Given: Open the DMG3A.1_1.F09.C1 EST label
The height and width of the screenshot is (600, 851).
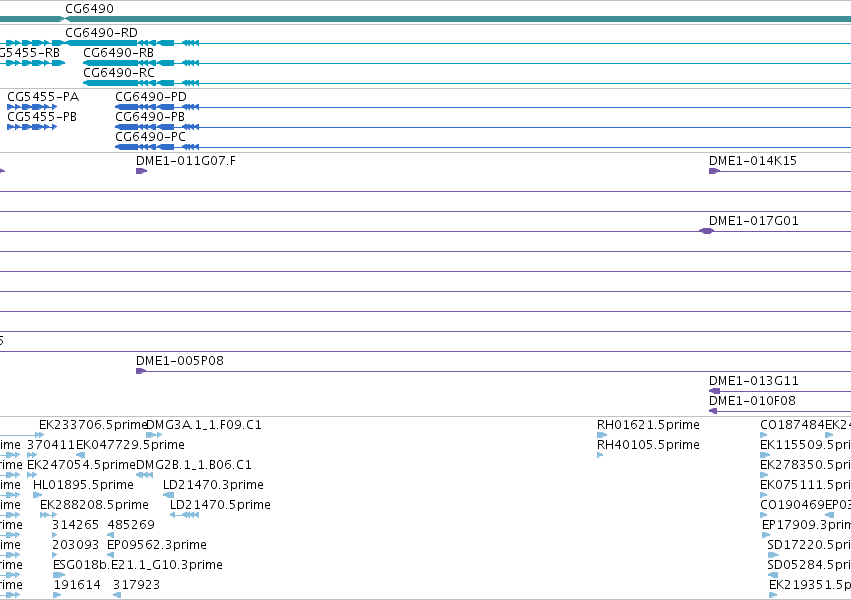Looking at the screenshot, I should point(204,425).
